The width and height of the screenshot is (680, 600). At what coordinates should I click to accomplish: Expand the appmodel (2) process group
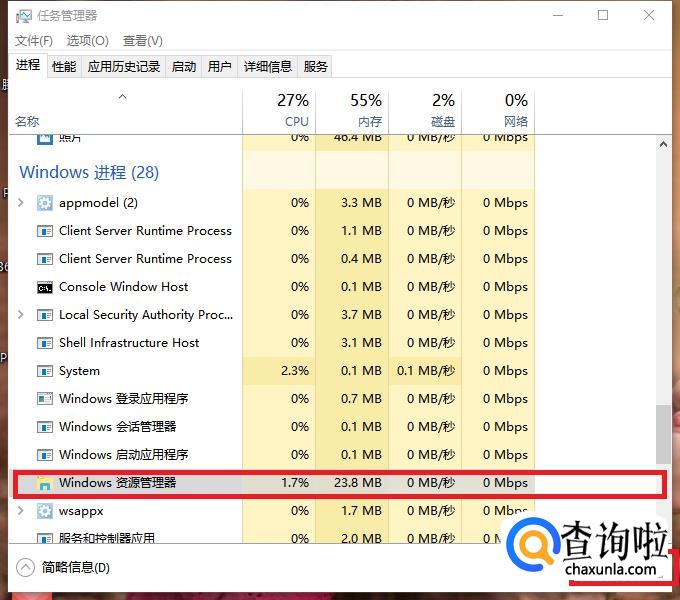click(x=20, y=202)
